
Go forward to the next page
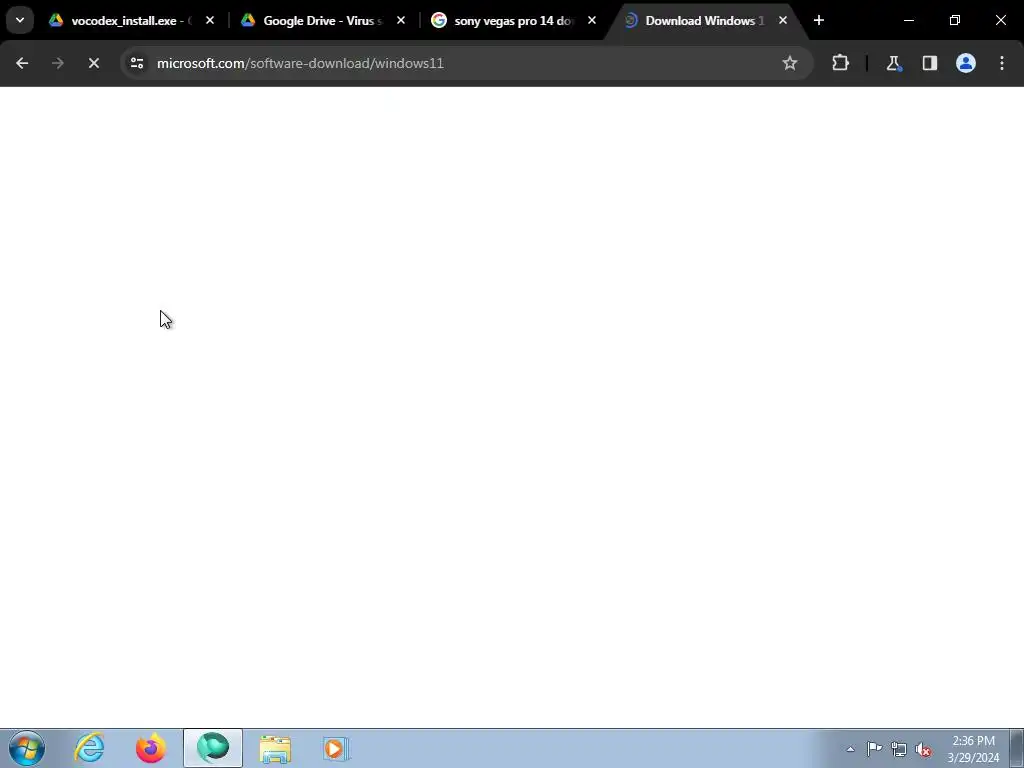pyautogui.click(x=58, y=63)
